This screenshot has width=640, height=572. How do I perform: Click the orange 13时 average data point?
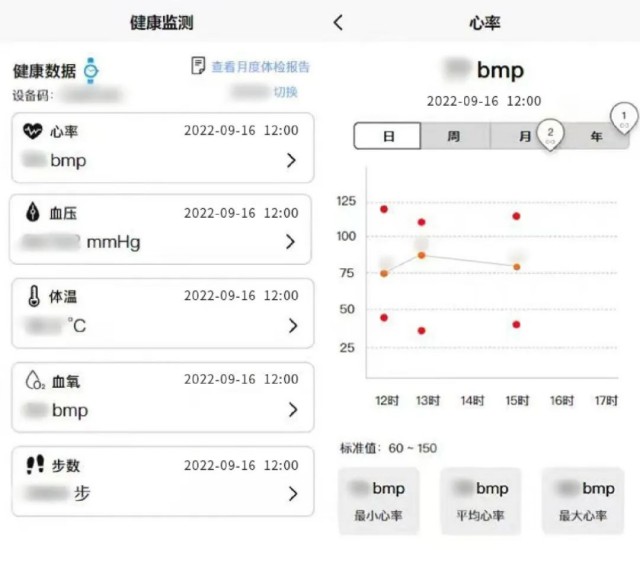421,255
